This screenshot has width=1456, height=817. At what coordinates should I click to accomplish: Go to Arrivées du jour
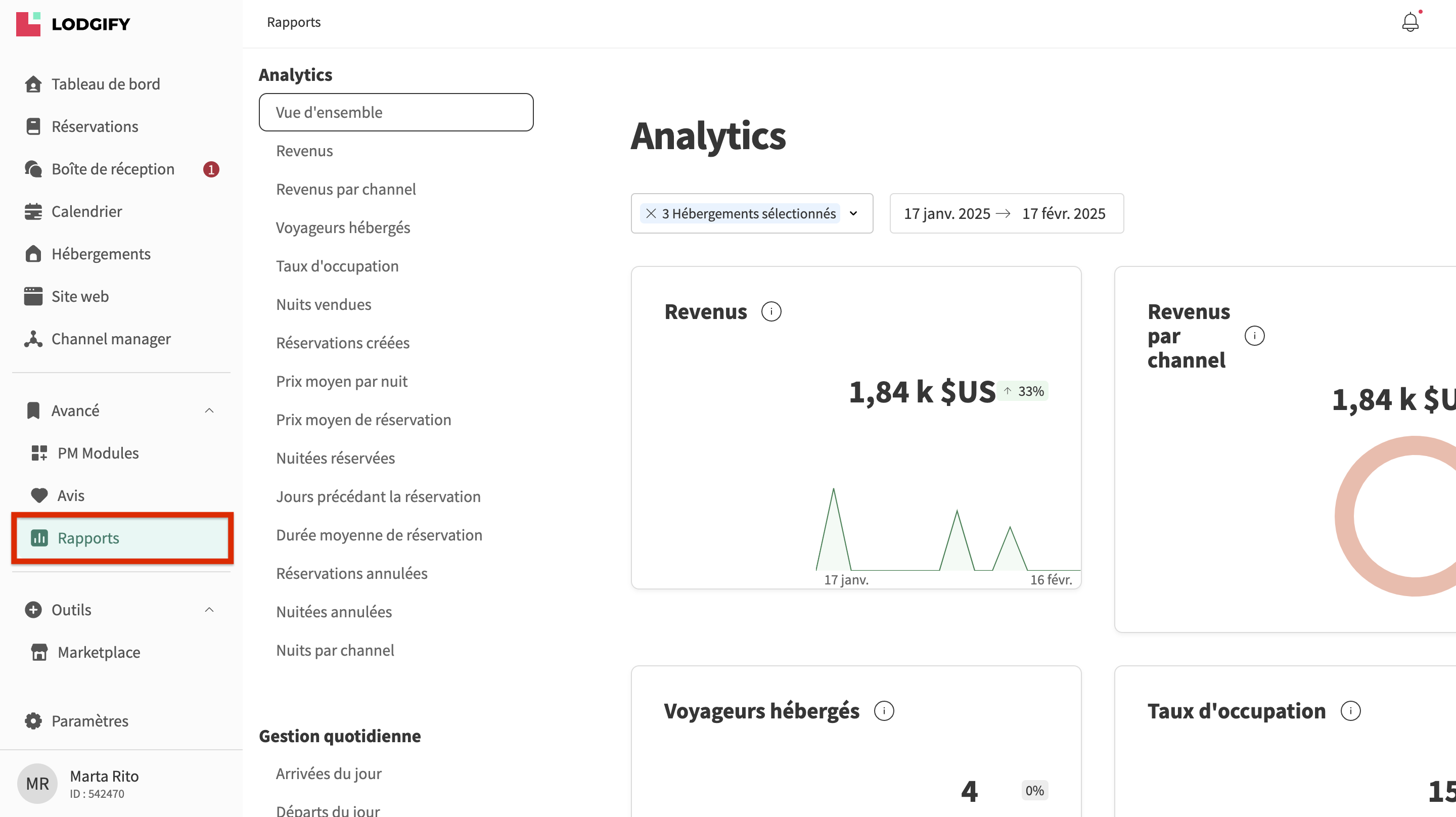[329, 773]
